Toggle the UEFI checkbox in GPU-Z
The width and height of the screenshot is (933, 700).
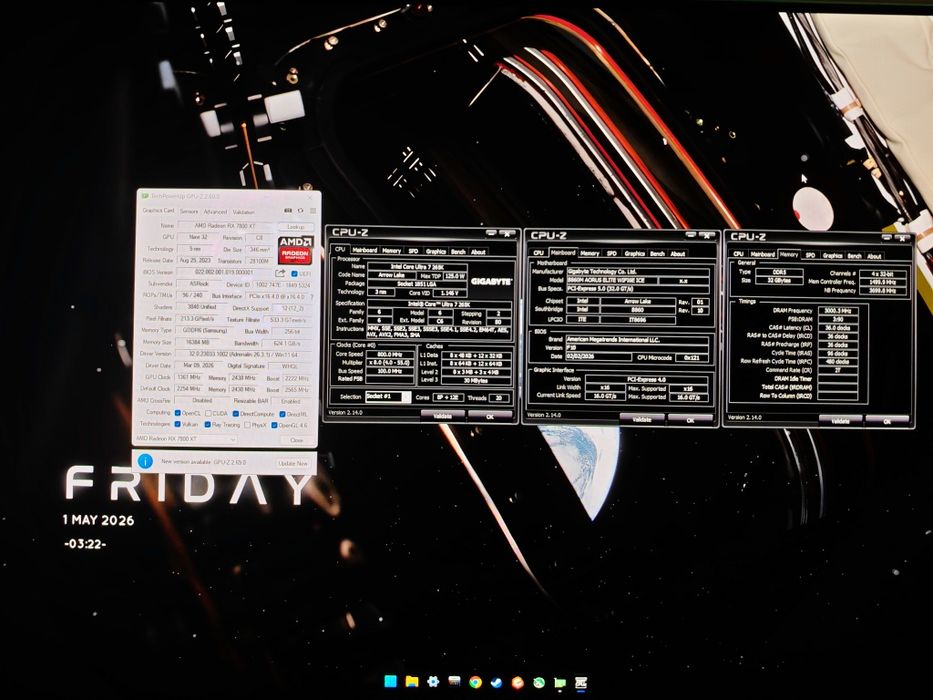294,274
